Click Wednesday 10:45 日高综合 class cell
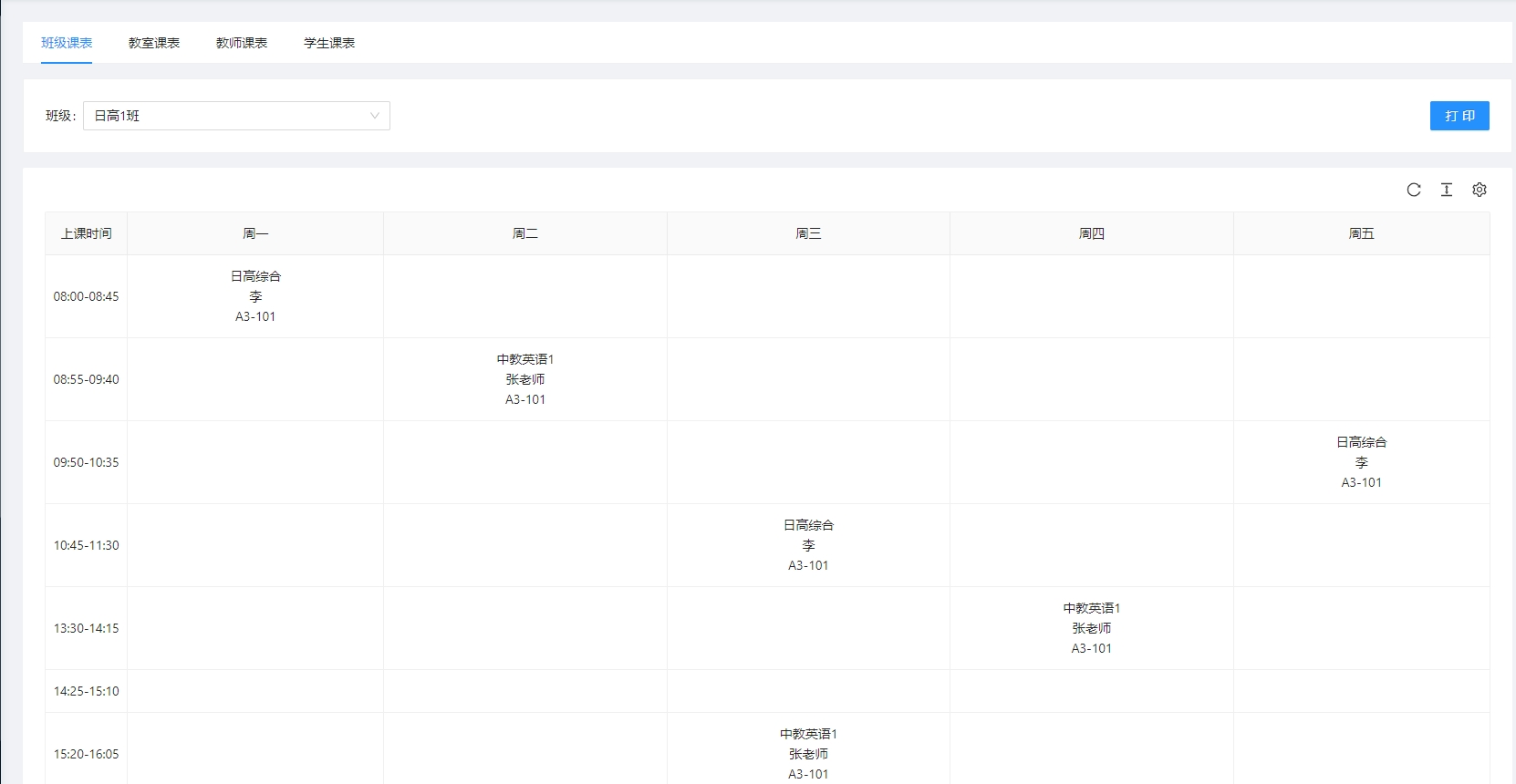This screenshot has width=1516, height=784. click(808, 545)
